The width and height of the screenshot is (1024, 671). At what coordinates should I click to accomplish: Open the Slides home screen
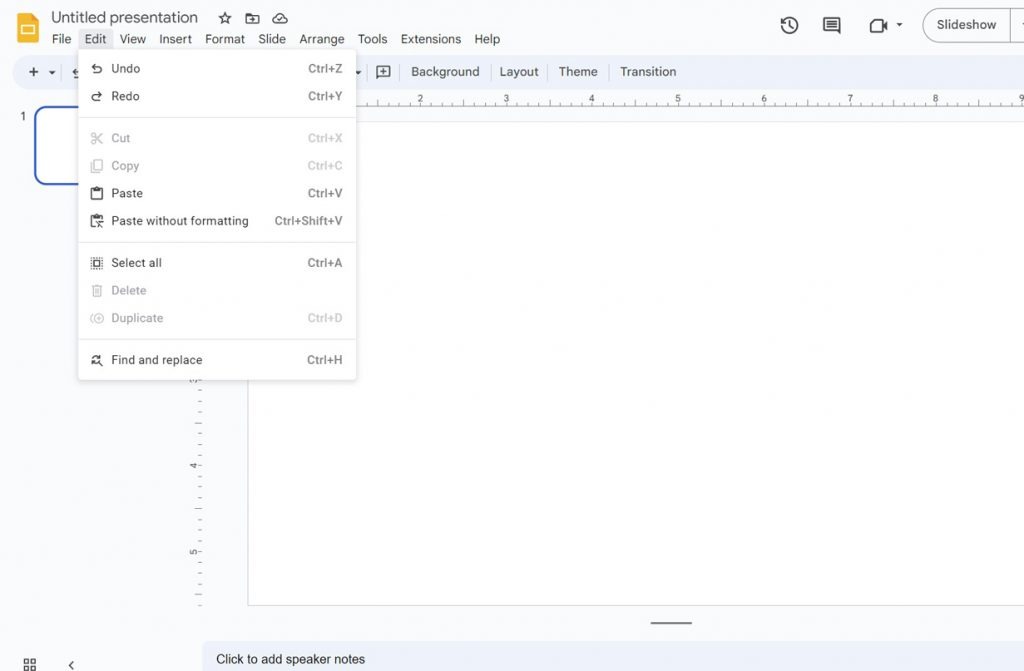pyautogui.click(x=27, y=27)
